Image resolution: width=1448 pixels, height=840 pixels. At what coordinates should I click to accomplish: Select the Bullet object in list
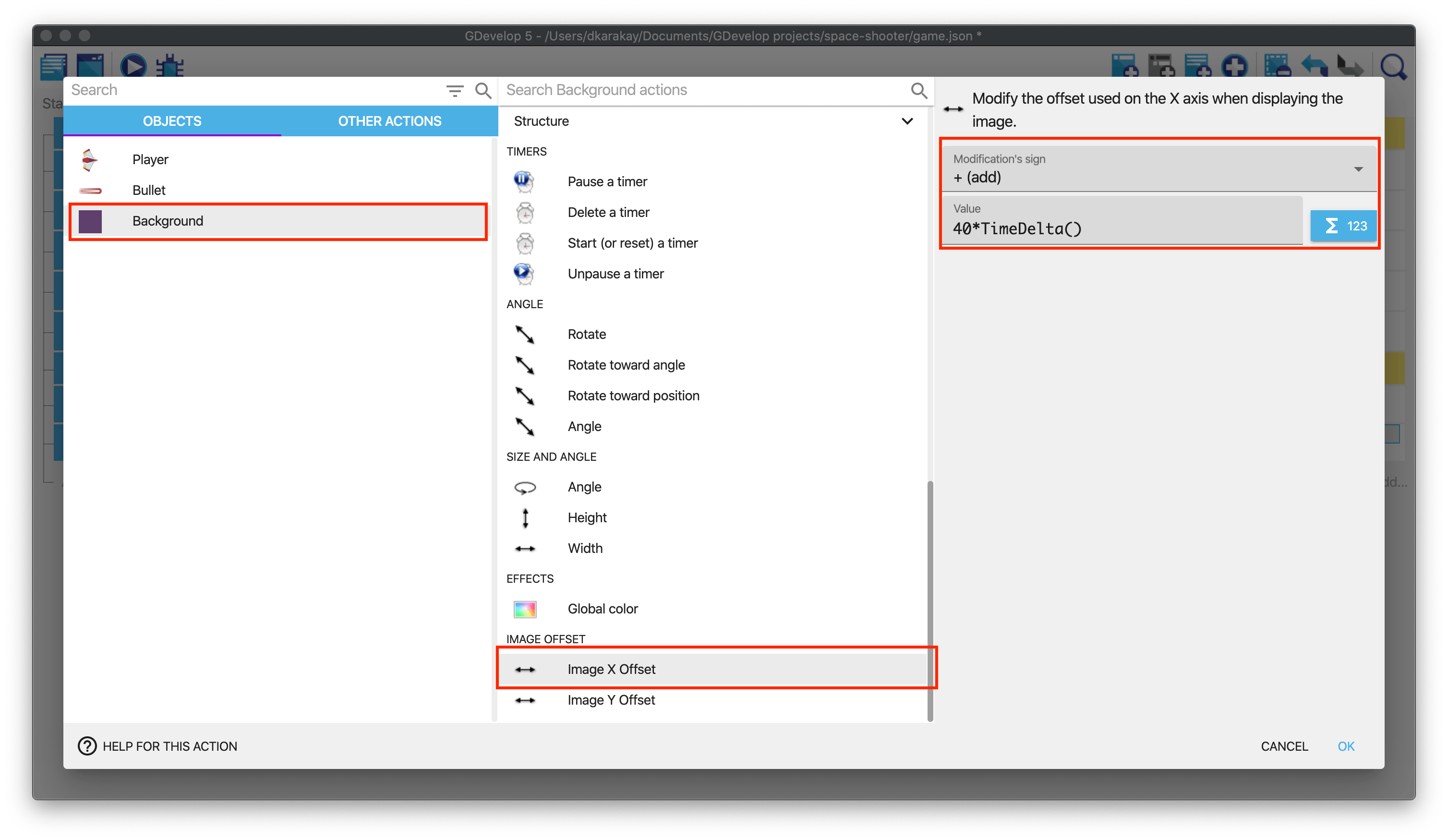point(149,190)
